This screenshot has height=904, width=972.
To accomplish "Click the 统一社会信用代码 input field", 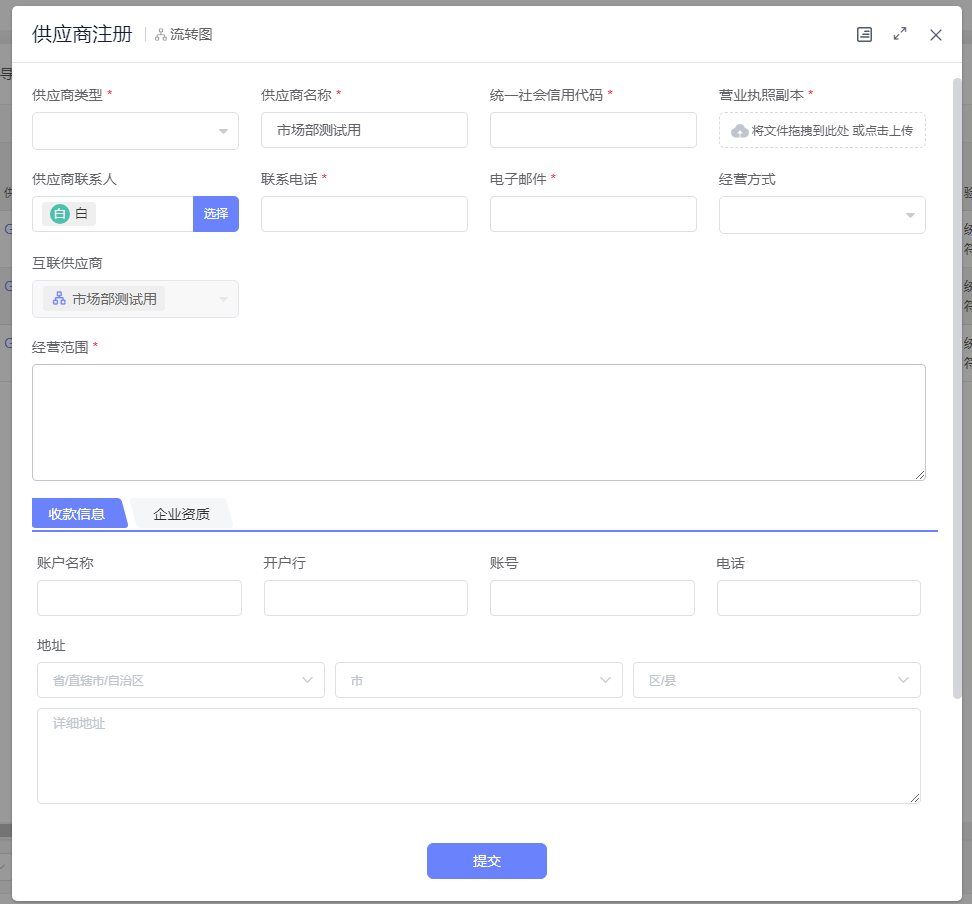I will 593,130.
